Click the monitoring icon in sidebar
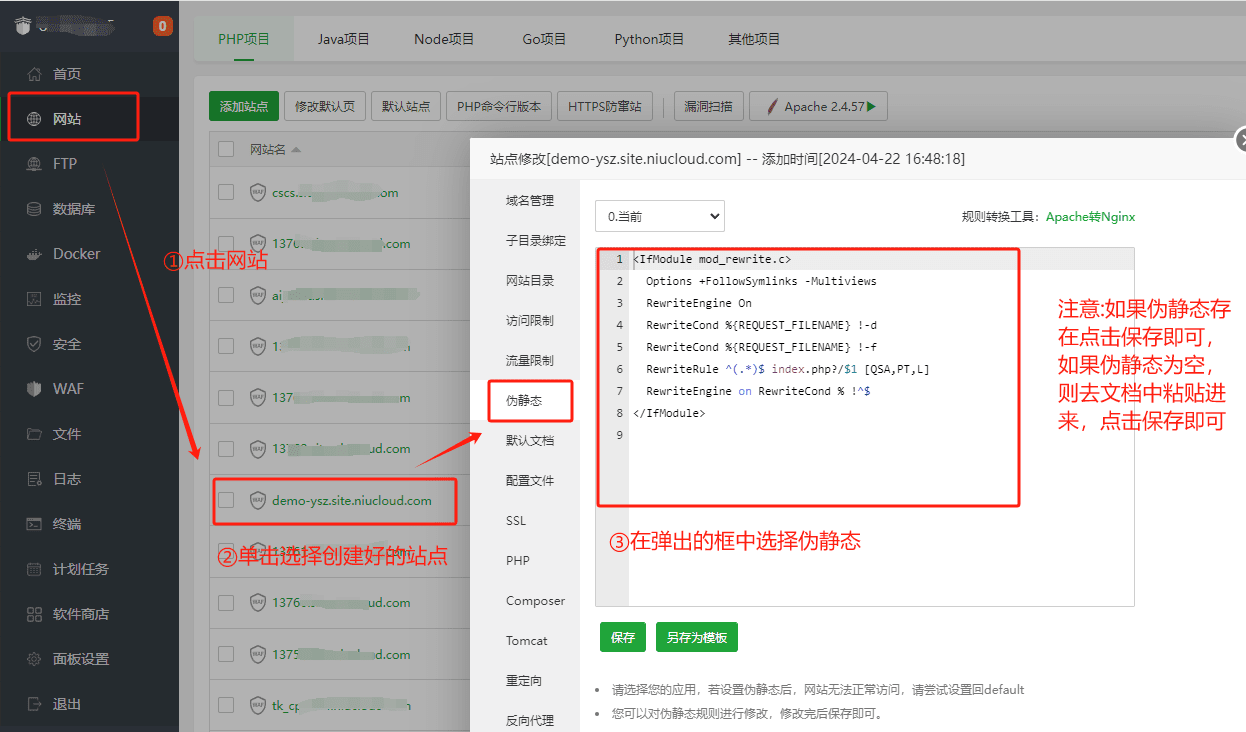This screenshot has height=732, width=1246. [x=35, y=299]
